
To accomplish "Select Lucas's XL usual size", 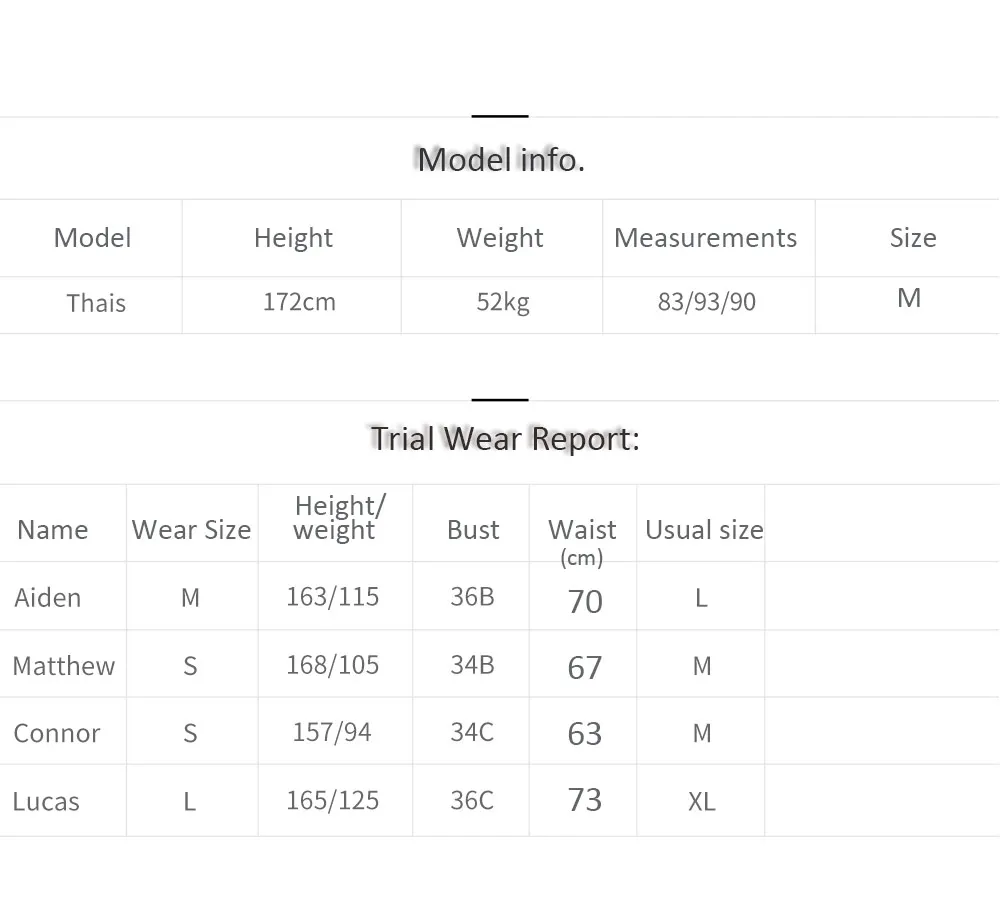I will click(x=702, y=802).
